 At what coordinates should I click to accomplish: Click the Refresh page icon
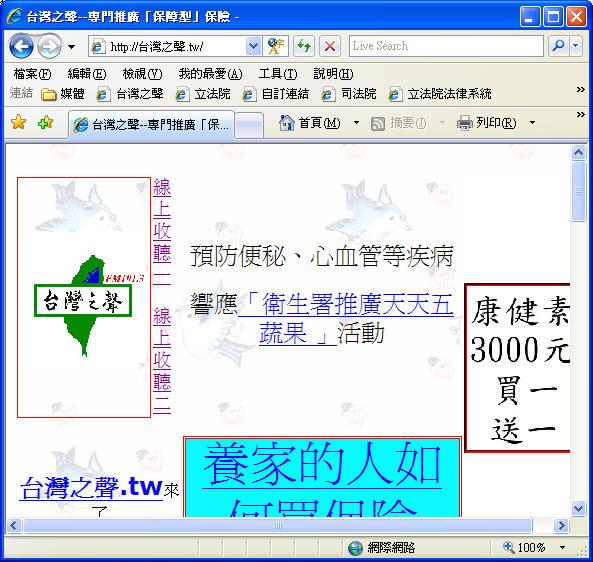(x=304, y=46)
